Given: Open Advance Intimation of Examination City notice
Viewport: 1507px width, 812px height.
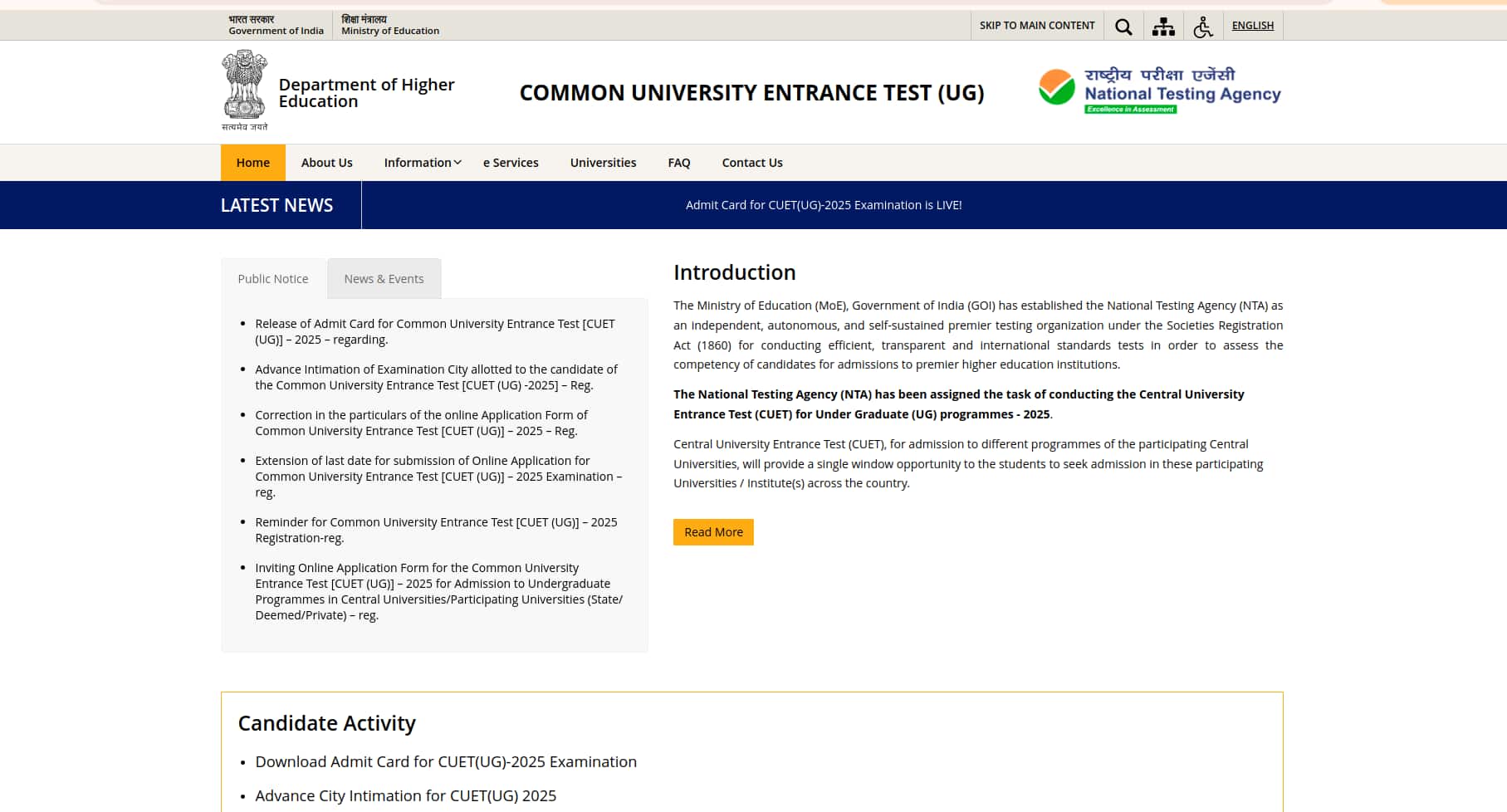Looking at the screenshot, I should click(436, 377).
